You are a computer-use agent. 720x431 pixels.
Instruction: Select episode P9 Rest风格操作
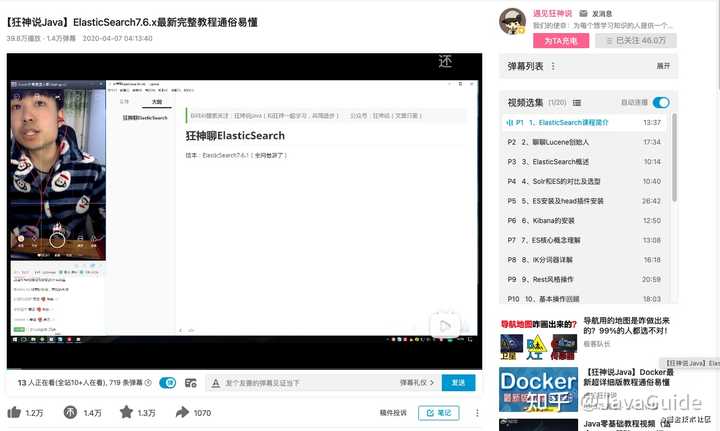click(x=583, y=279)
